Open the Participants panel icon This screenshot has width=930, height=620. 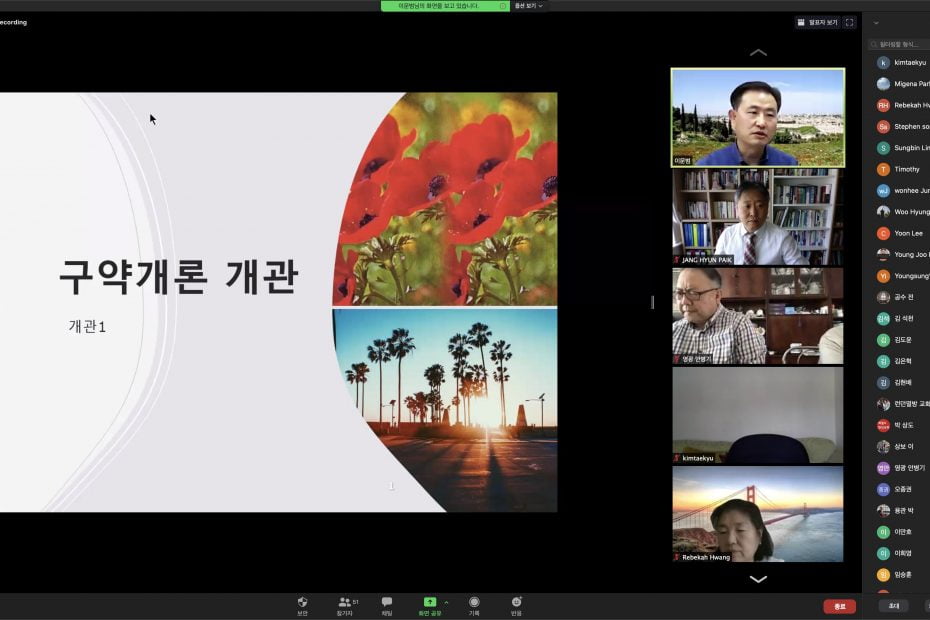[x=345, y=602]
